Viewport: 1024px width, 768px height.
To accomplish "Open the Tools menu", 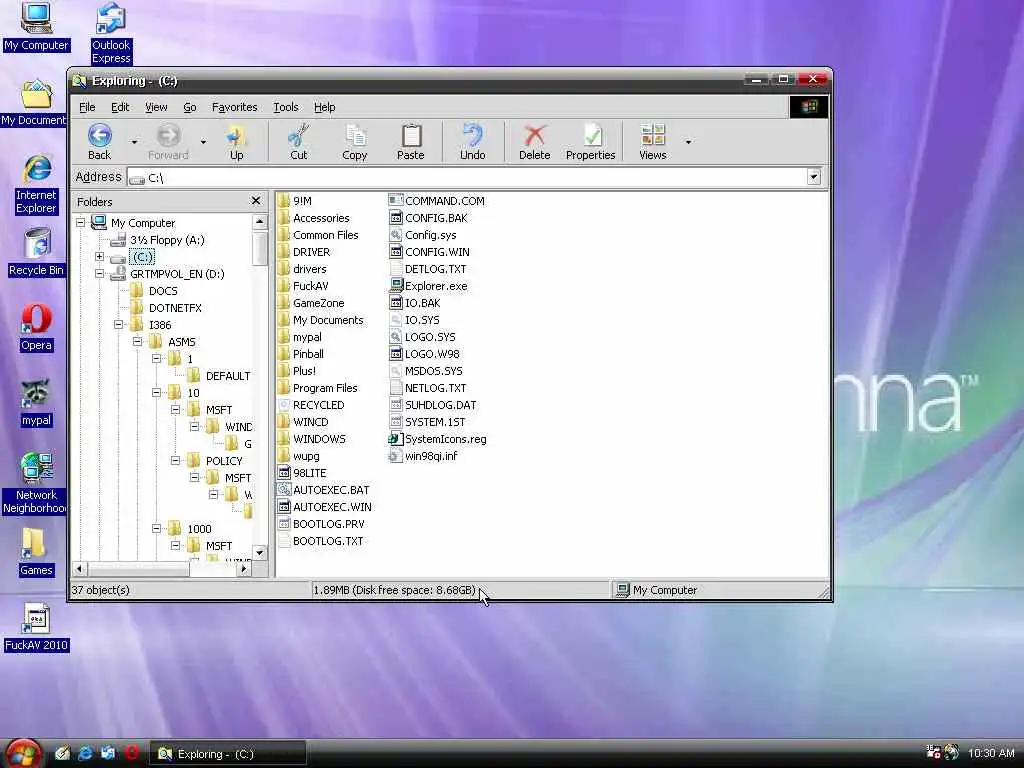I will tap(285, 107).
